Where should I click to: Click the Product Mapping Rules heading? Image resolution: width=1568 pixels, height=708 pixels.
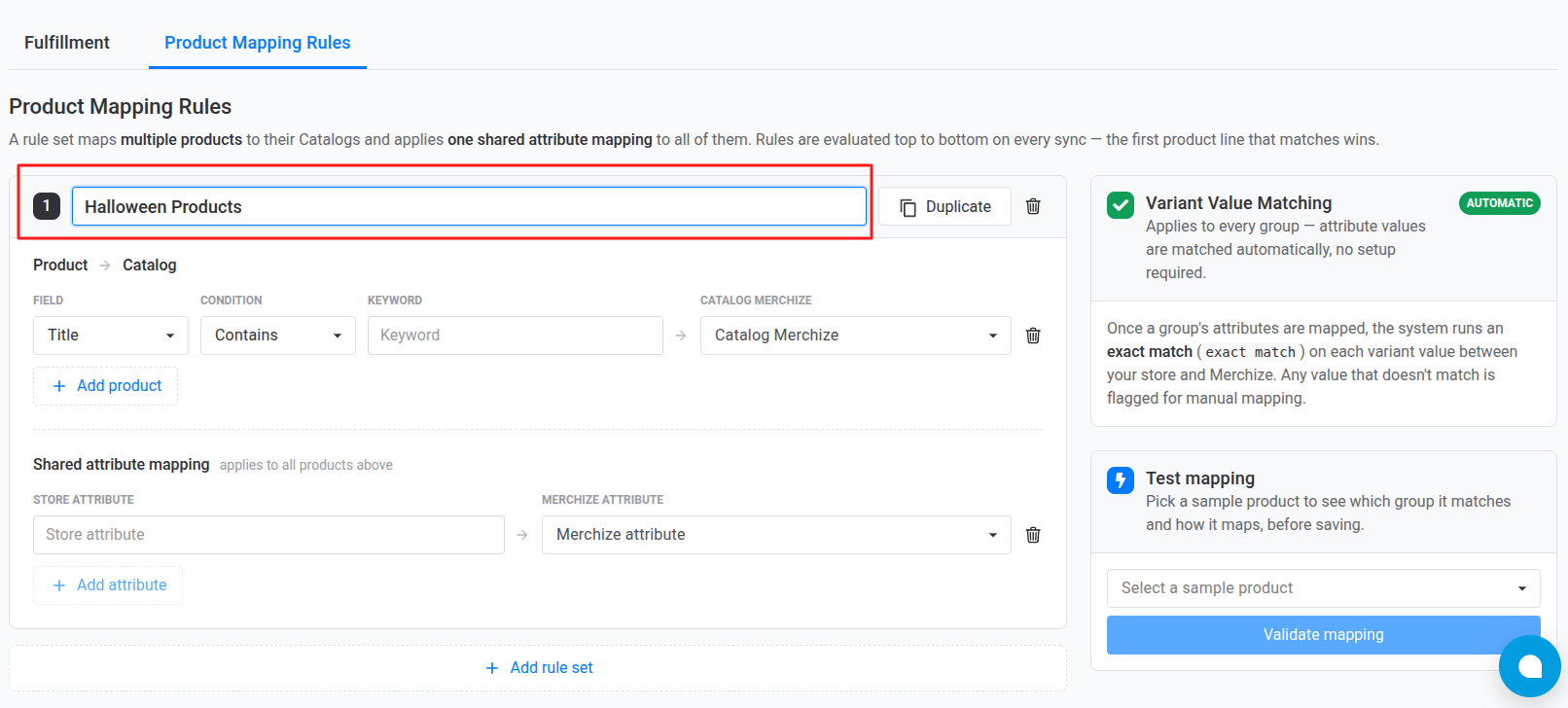[121, 107]
